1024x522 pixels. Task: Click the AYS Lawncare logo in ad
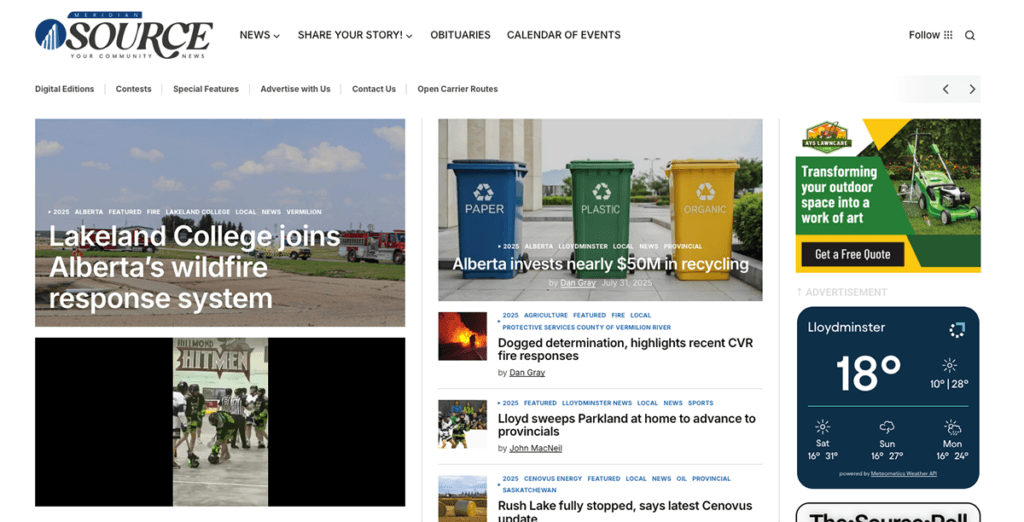826,137
